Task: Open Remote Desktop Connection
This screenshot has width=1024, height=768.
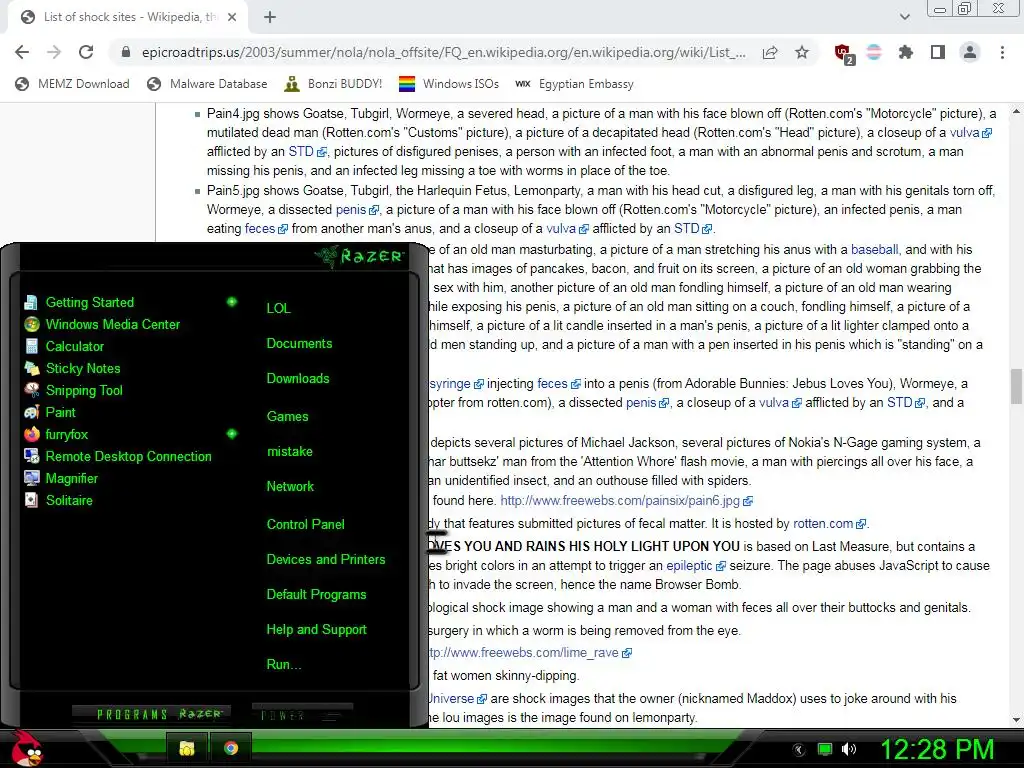Action: tap(128, 456)
